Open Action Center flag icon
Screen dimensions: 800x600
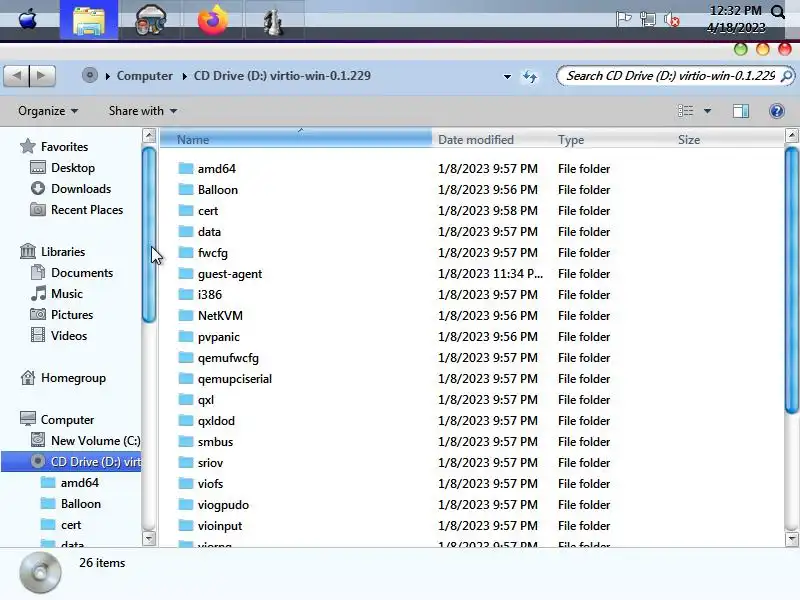[623, 19]
